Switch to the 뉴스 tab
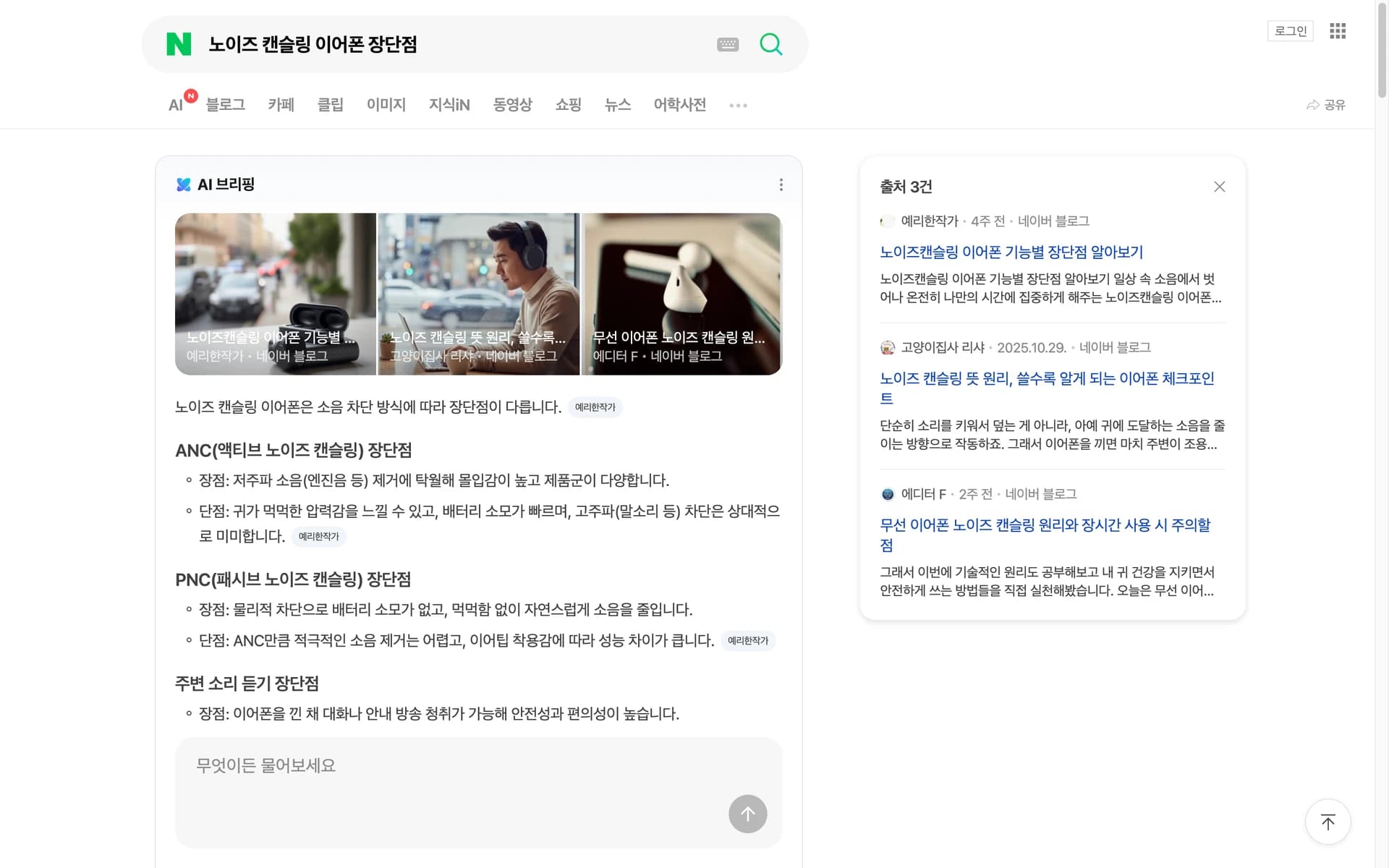Image resolution: width=1389 pixels, height=868 pixels. 618,105
